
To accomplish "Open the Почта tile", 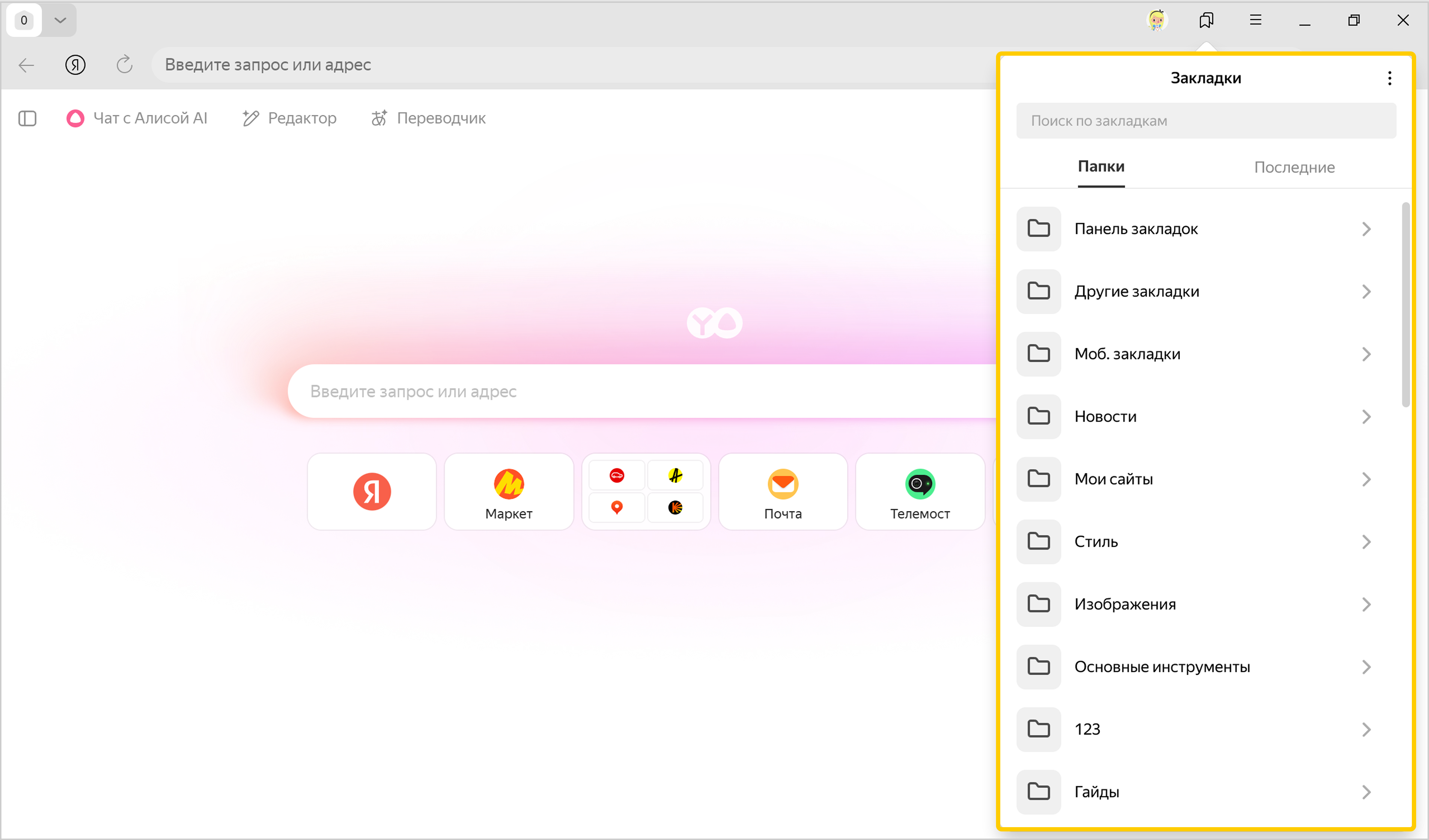I will coord(782,491).
